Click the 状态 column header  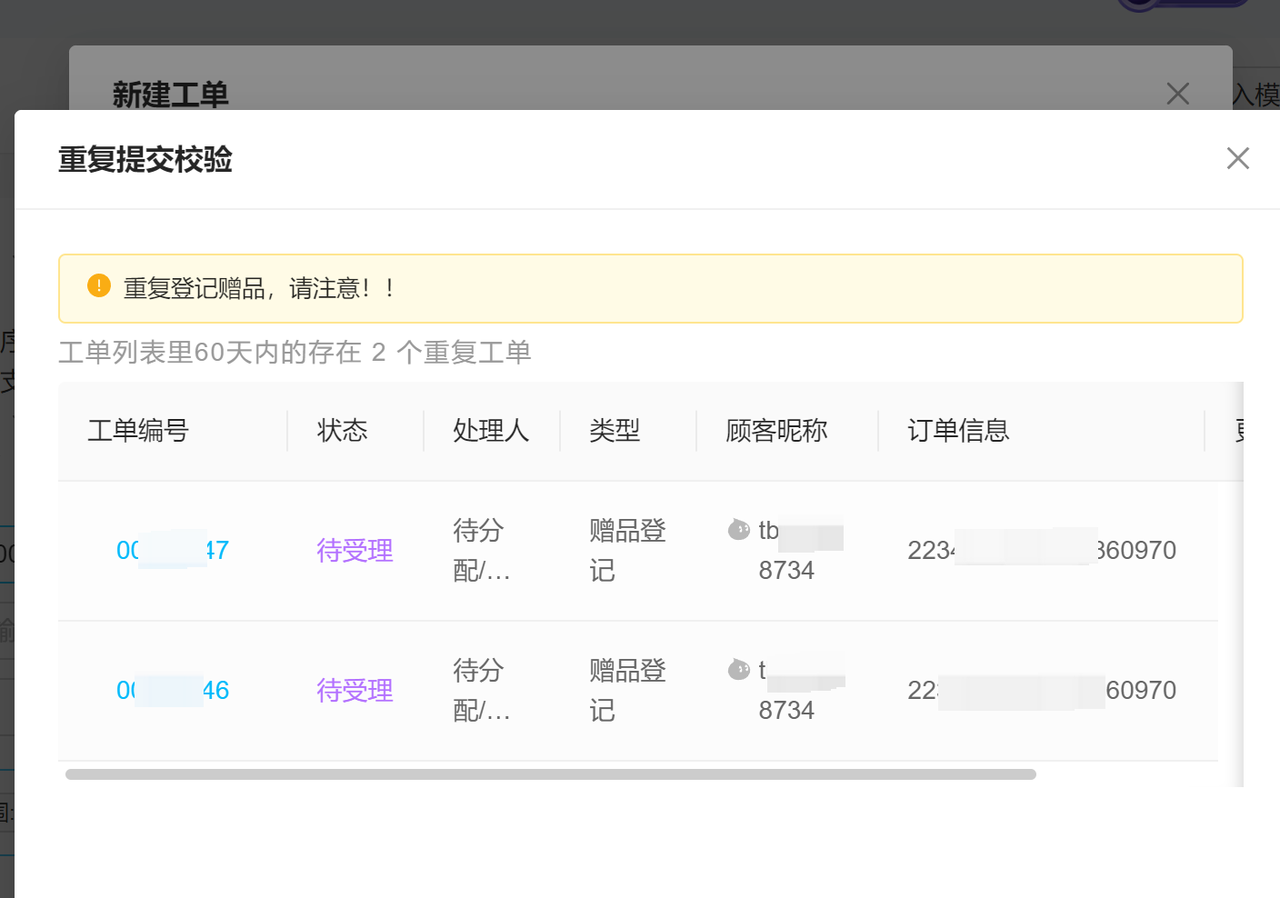(x=342, y=431)
